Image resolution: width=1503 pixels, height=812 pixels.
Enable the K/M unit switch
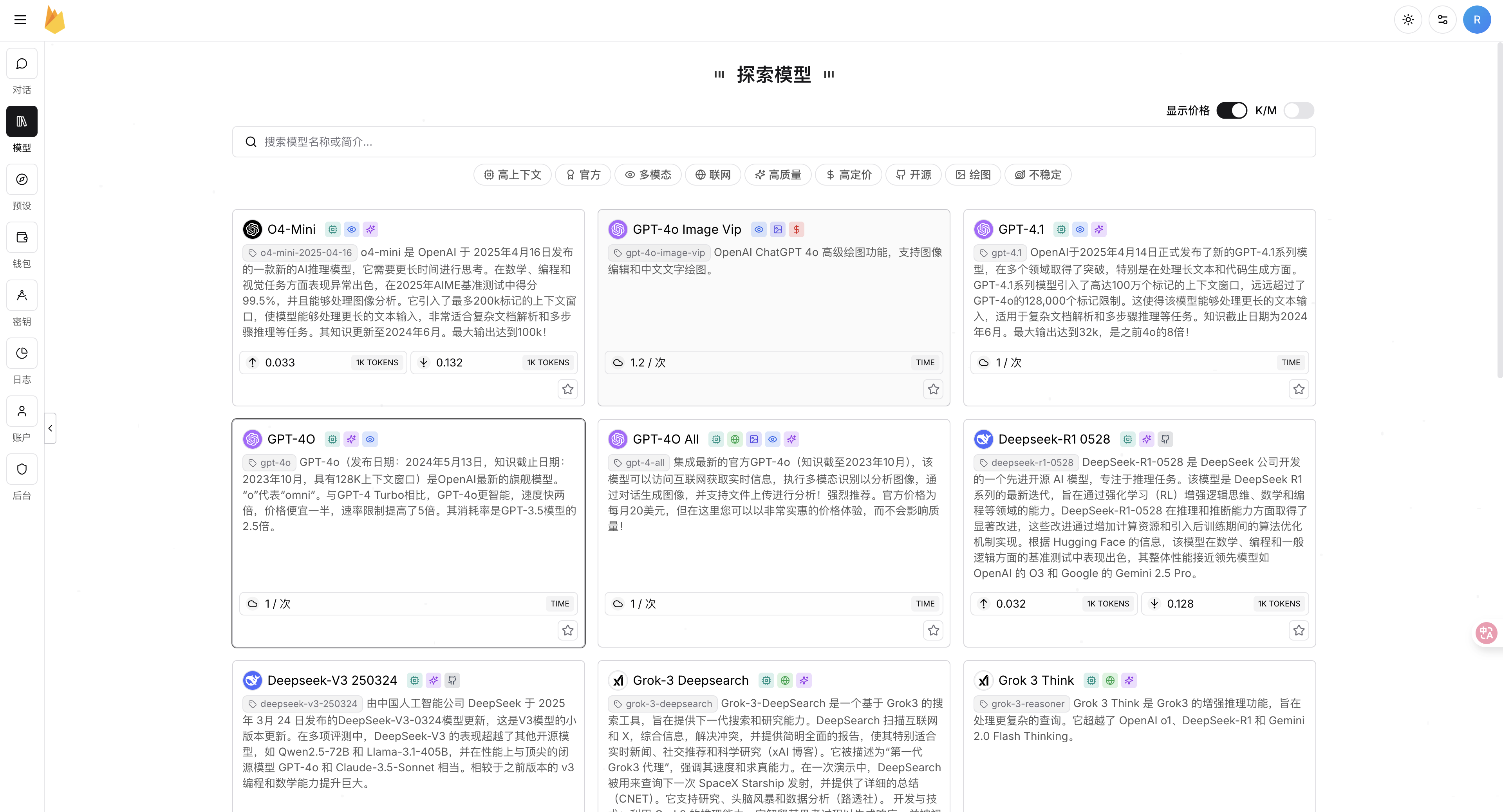[1299, 110]
